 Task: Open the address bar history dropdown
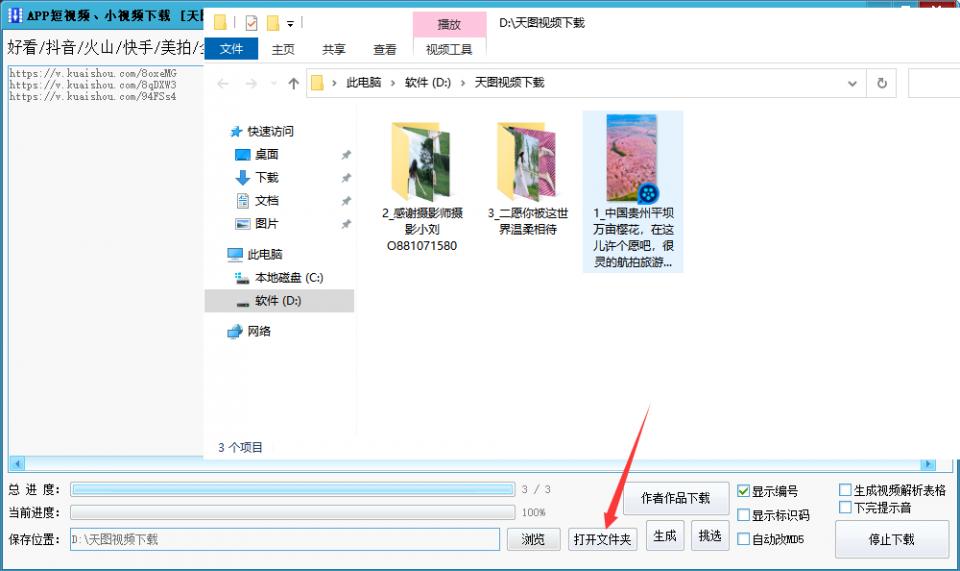[852, 83]
